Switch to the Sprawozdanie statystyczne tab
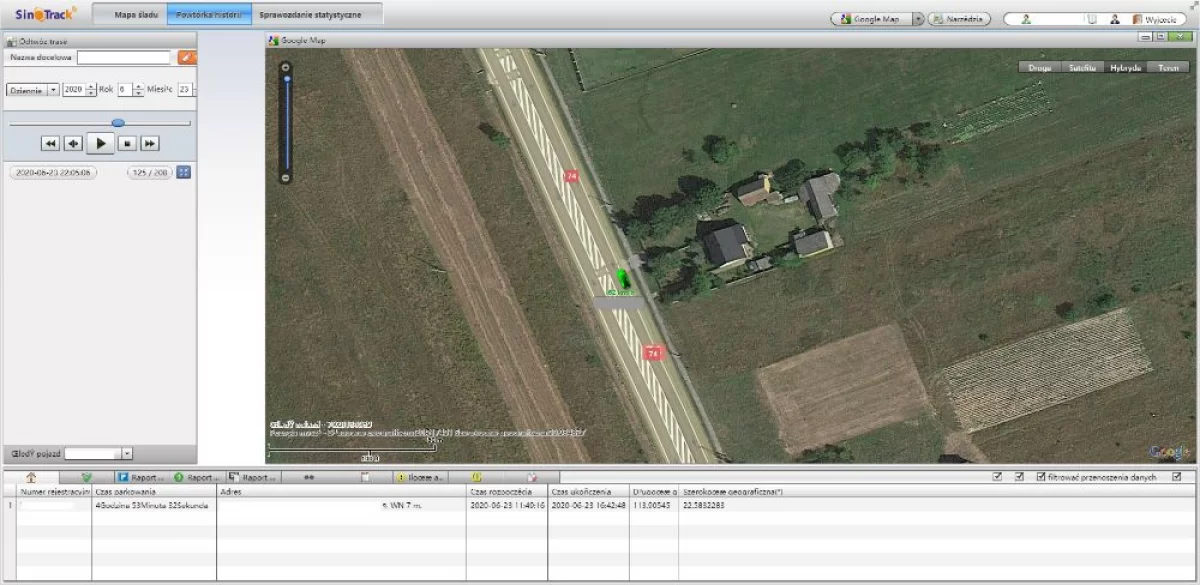Viewport: 1200px width, 585px height. pos(311,16)
